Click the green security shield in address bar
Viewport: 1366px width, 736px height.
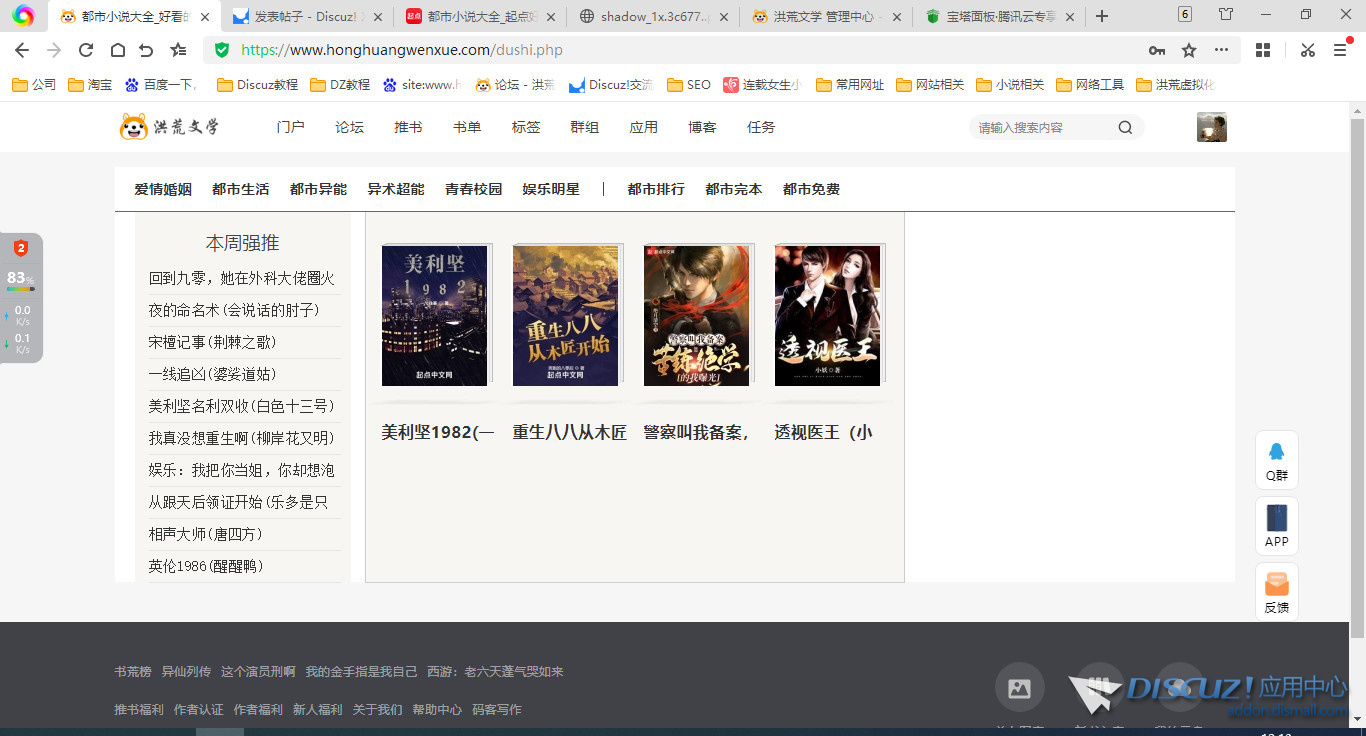point(221,49)
